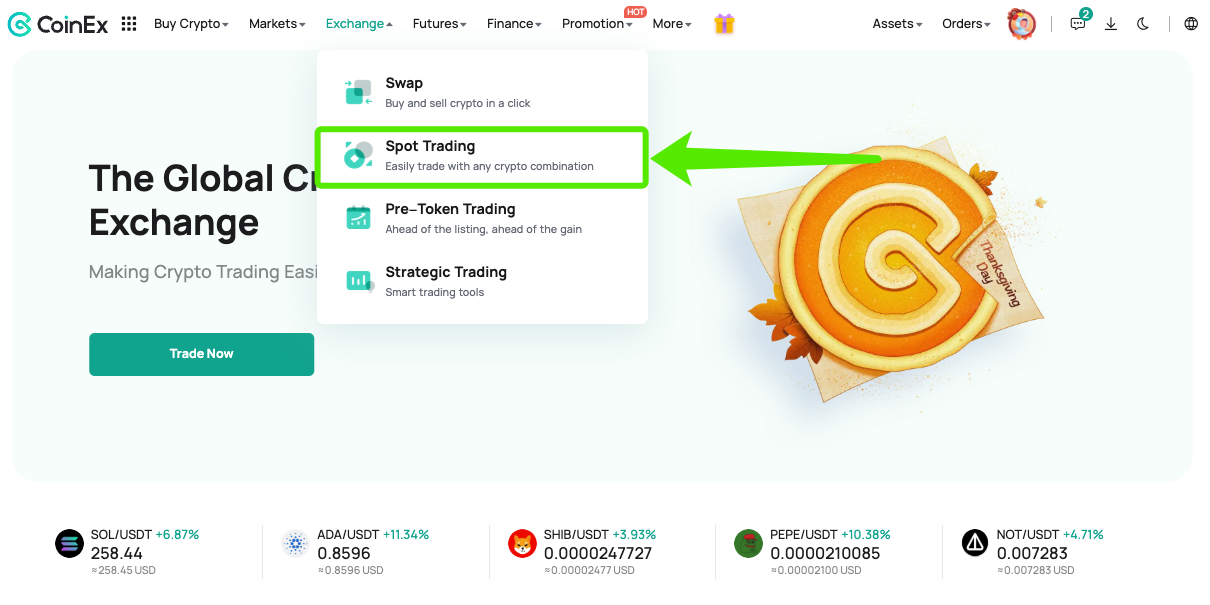Click the SHIB +3.93% change value
Viewport: 1210px width, 605px height.
(x=634, y=535)
